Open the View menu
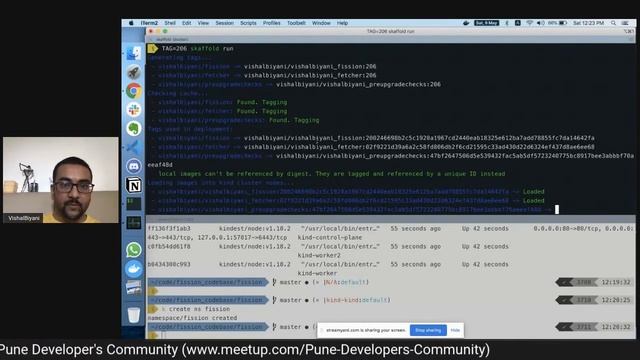The image size is (640, 360). pyautogui.click(x=203, y=23)
